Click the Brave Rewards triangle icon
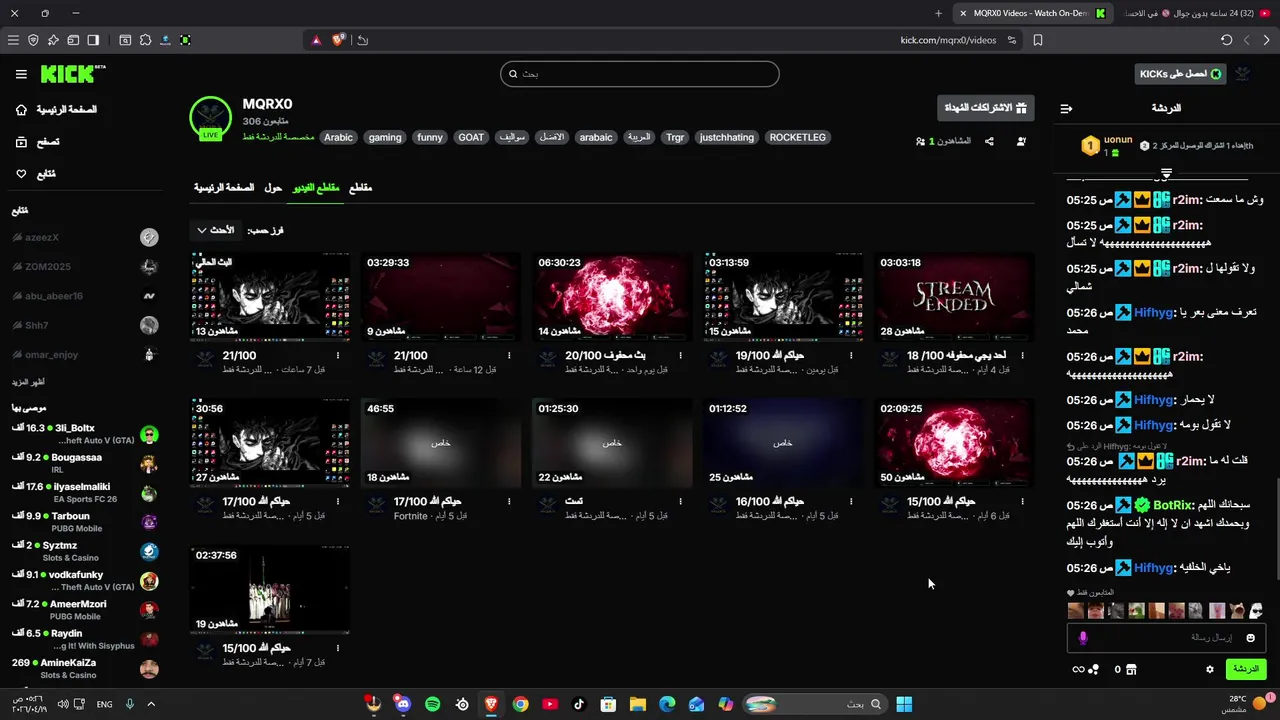Screen dimensions: 1280x720 pos(316,40)
